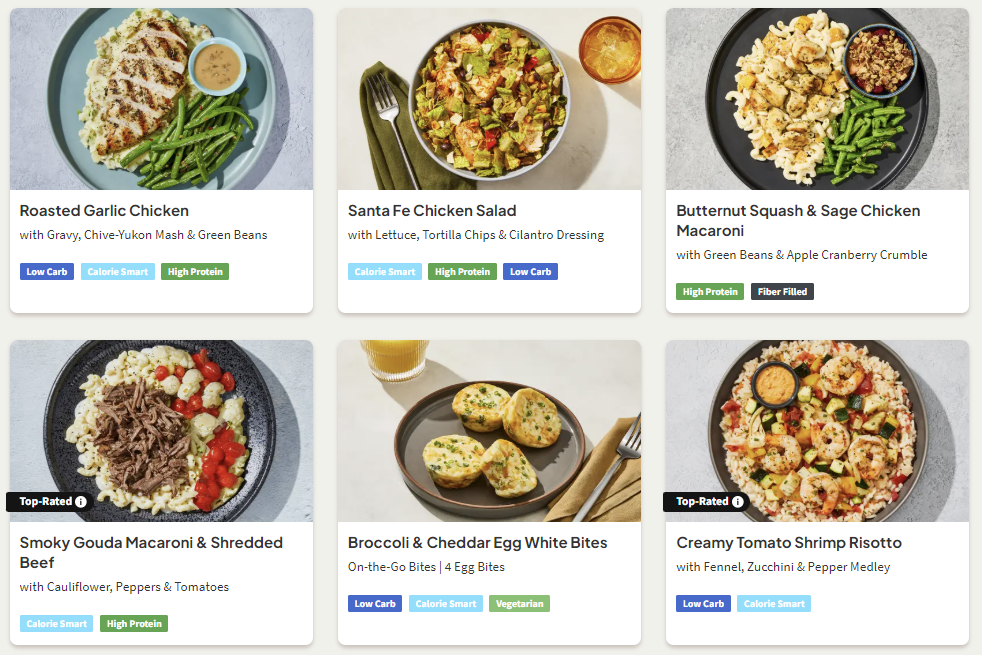This screenshot has width=982, height=655.
Task: Click the "Roasted Garlic Chicken" title
Action: [x=104, y=211]
